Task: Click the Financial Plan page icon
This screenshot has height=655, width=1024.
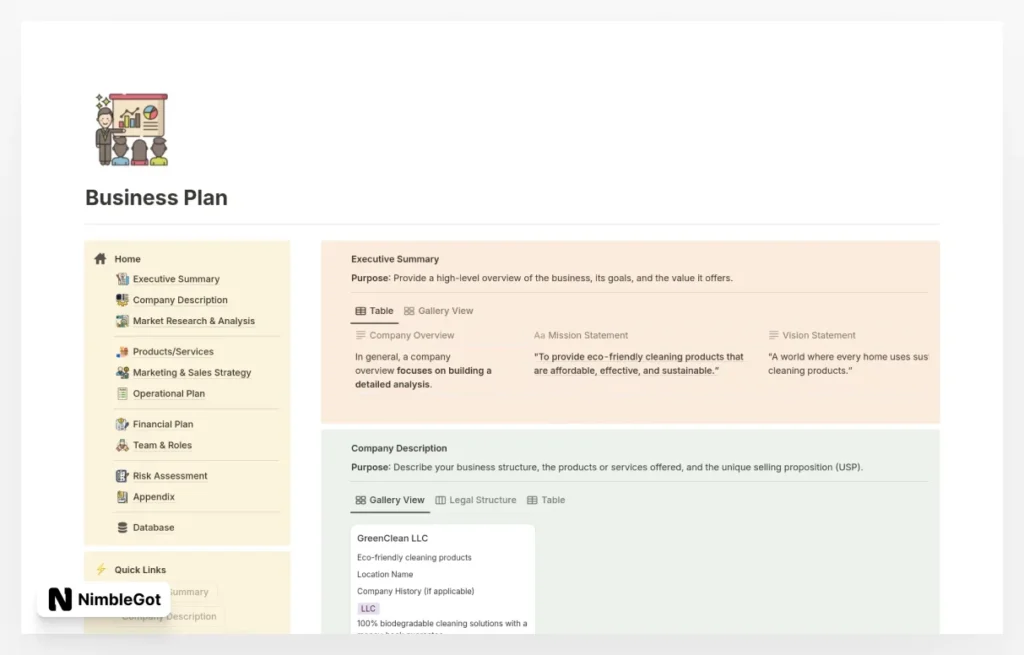Action: click(121, 423)
